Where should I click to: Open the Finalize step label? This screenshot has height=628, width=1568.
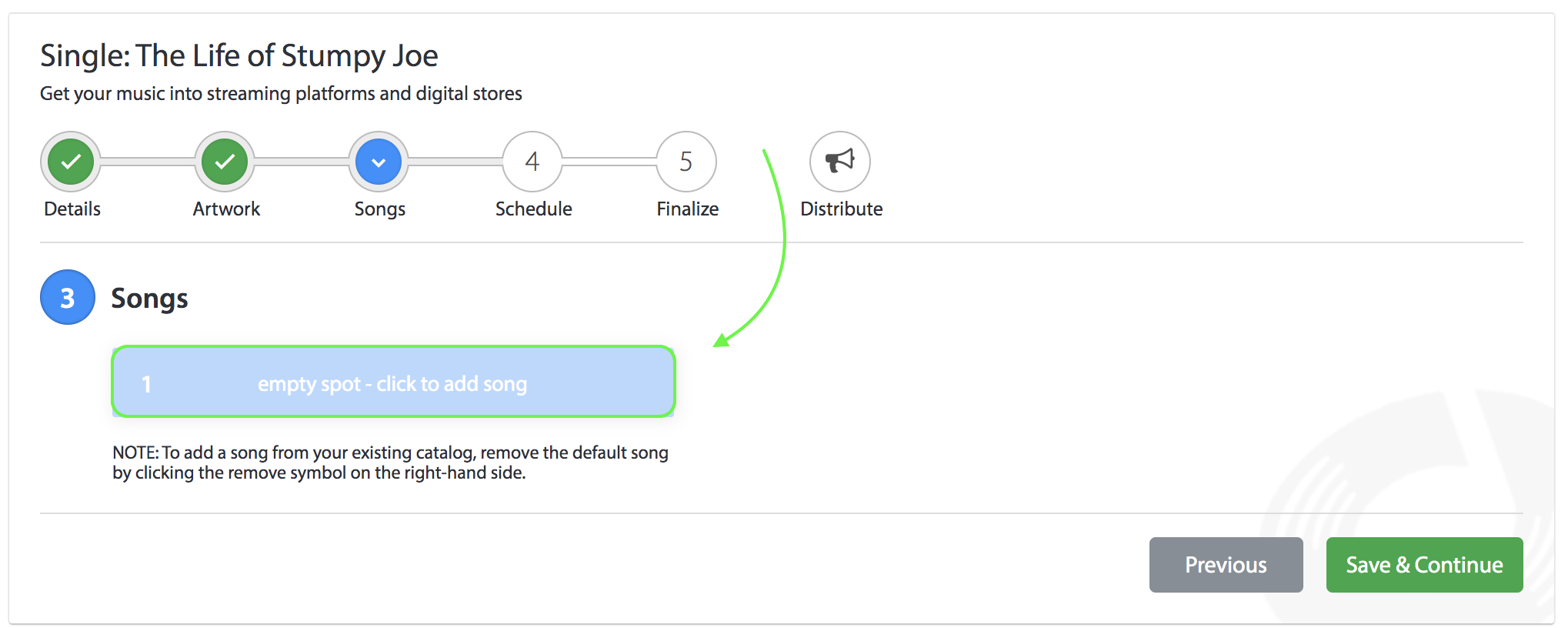[688, 209]
